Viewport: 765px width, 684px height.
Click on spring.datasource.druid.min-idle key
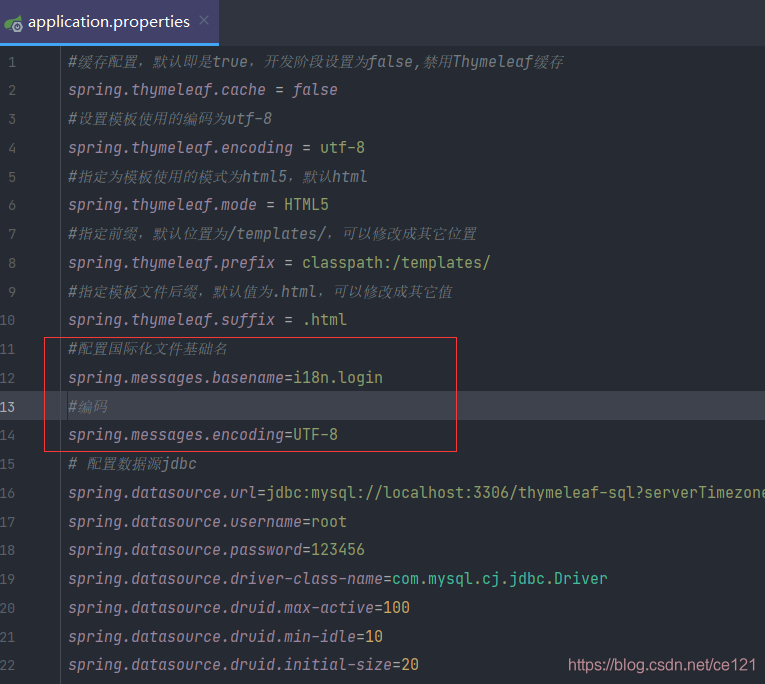pyautogui.click(x=212, y=637)
